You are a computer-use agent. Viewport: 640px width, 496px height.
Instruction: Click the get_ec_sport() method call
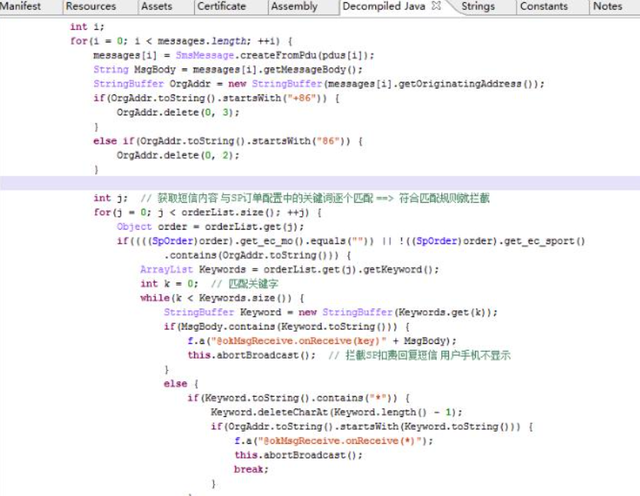pyautogui.click(x=544, y=241)
